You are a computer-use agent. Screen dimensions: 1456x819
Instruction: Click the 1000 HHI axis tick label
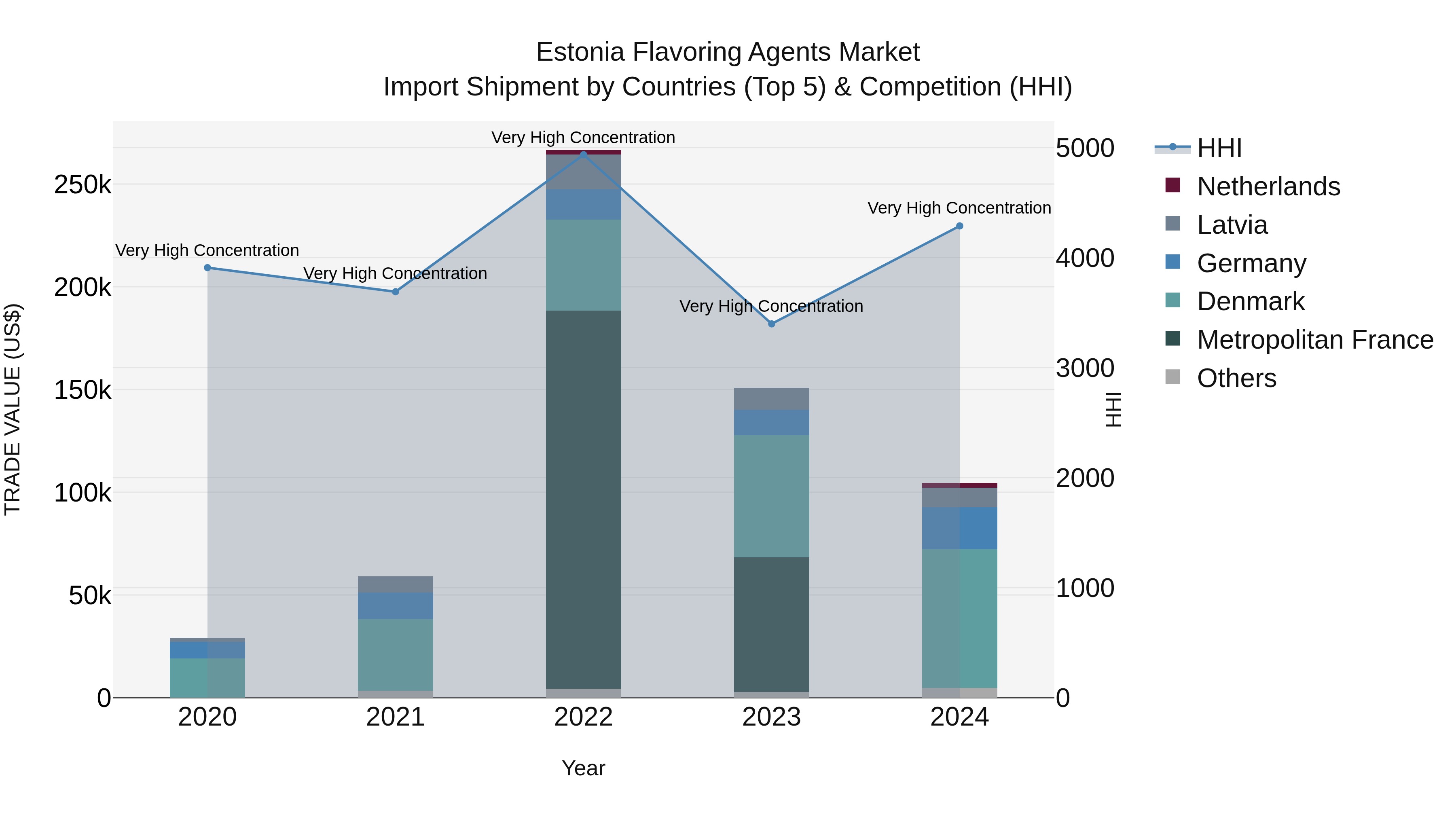[x=1085, y=588]
